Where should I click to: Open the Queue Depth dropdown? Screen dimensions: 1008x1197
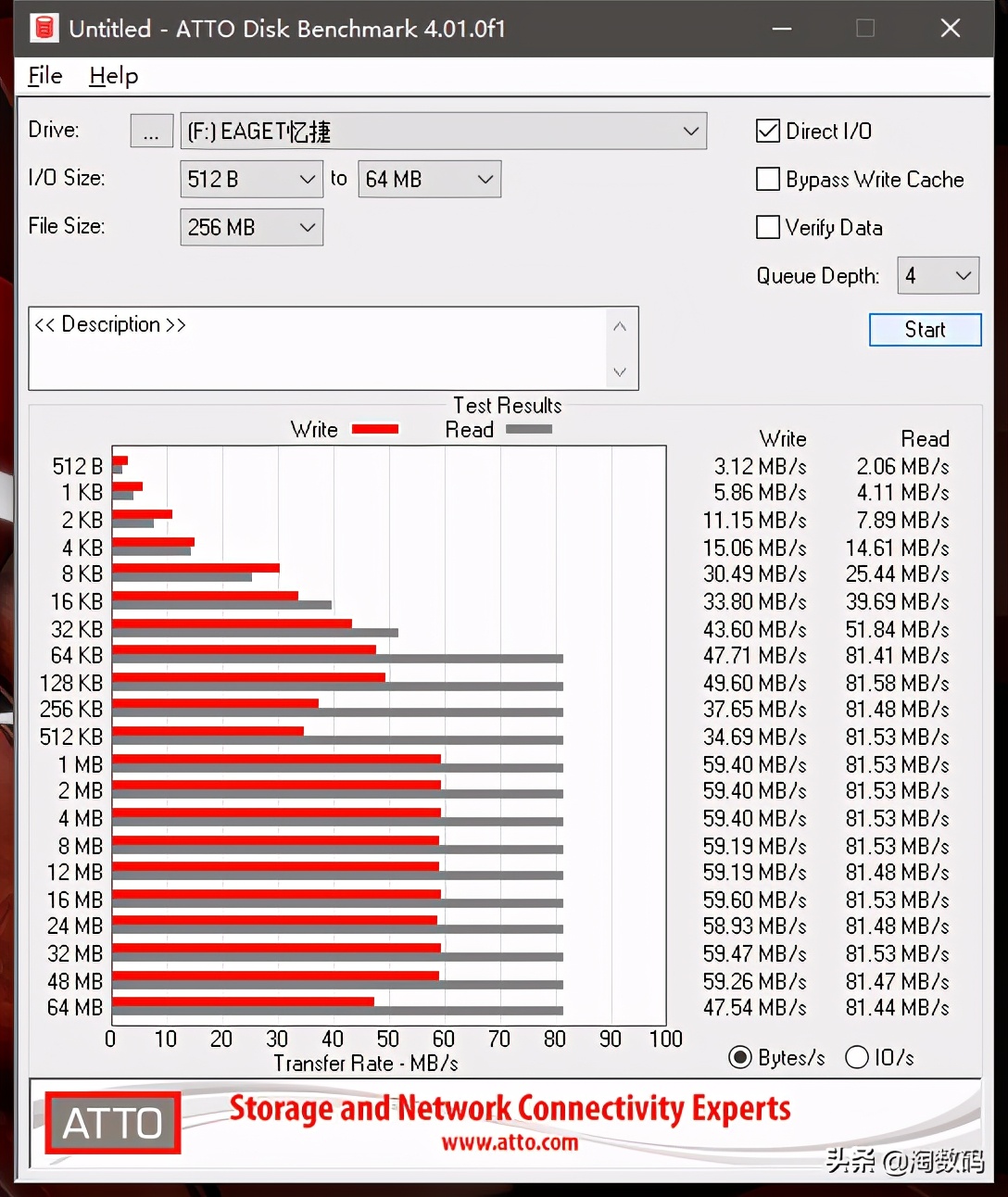coord(938,275)
